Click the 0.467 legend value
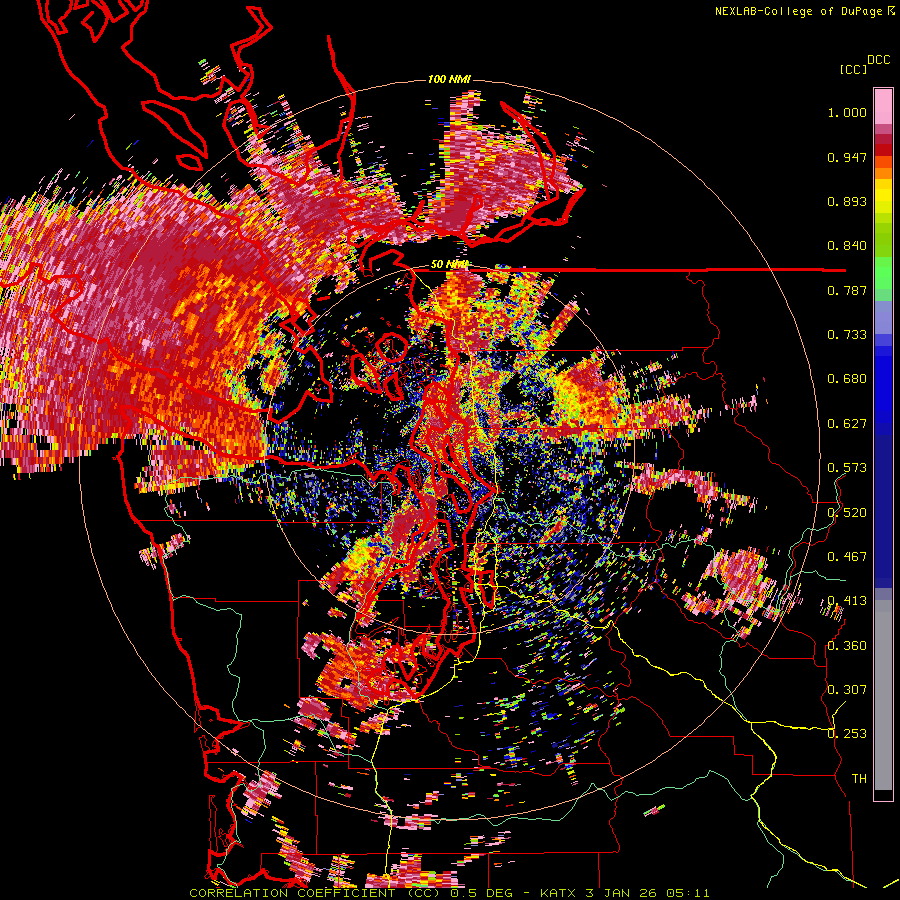 point(847,557)
